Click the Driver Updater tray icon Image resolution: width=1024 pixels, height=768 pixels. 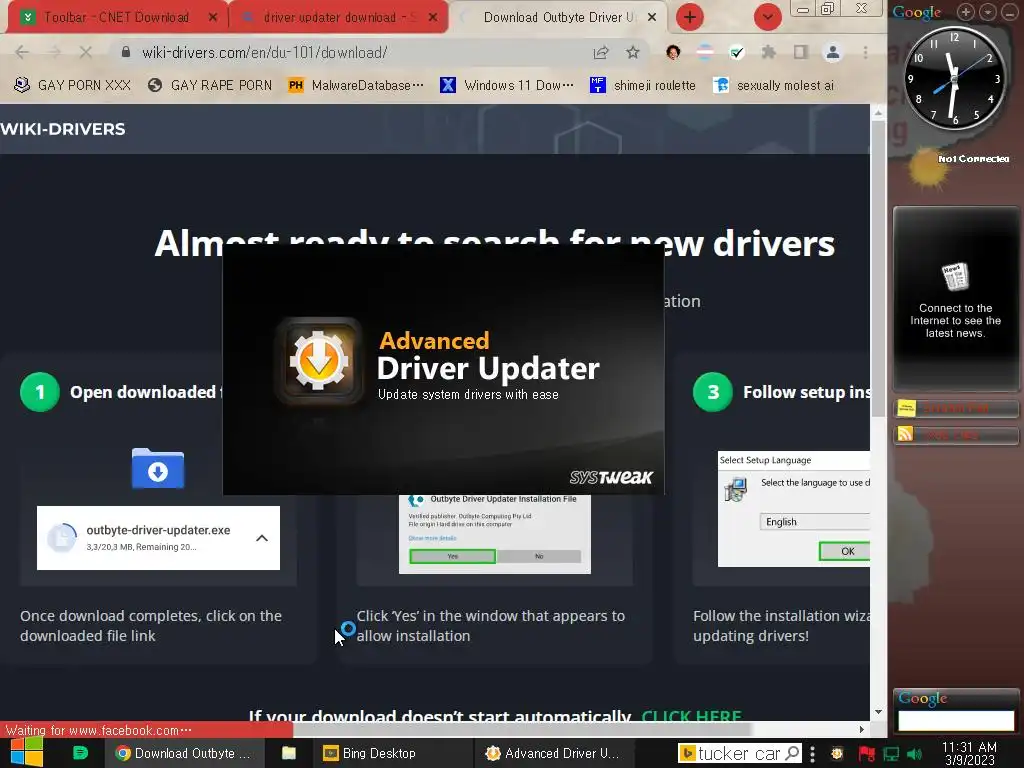[x=837, y=754]
